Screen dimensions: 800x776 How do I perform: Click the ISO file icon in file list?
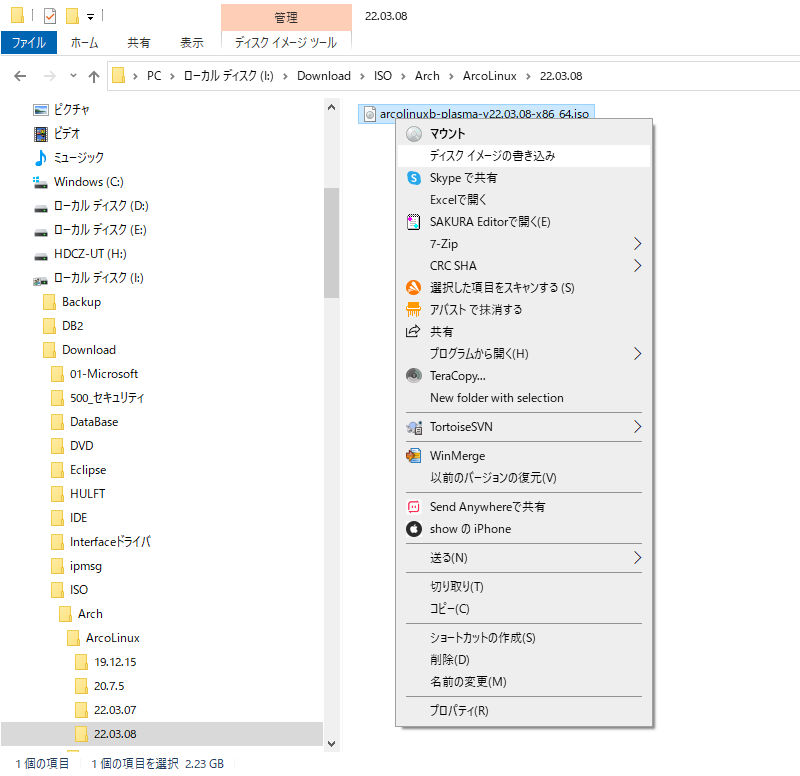pos(370,114)
